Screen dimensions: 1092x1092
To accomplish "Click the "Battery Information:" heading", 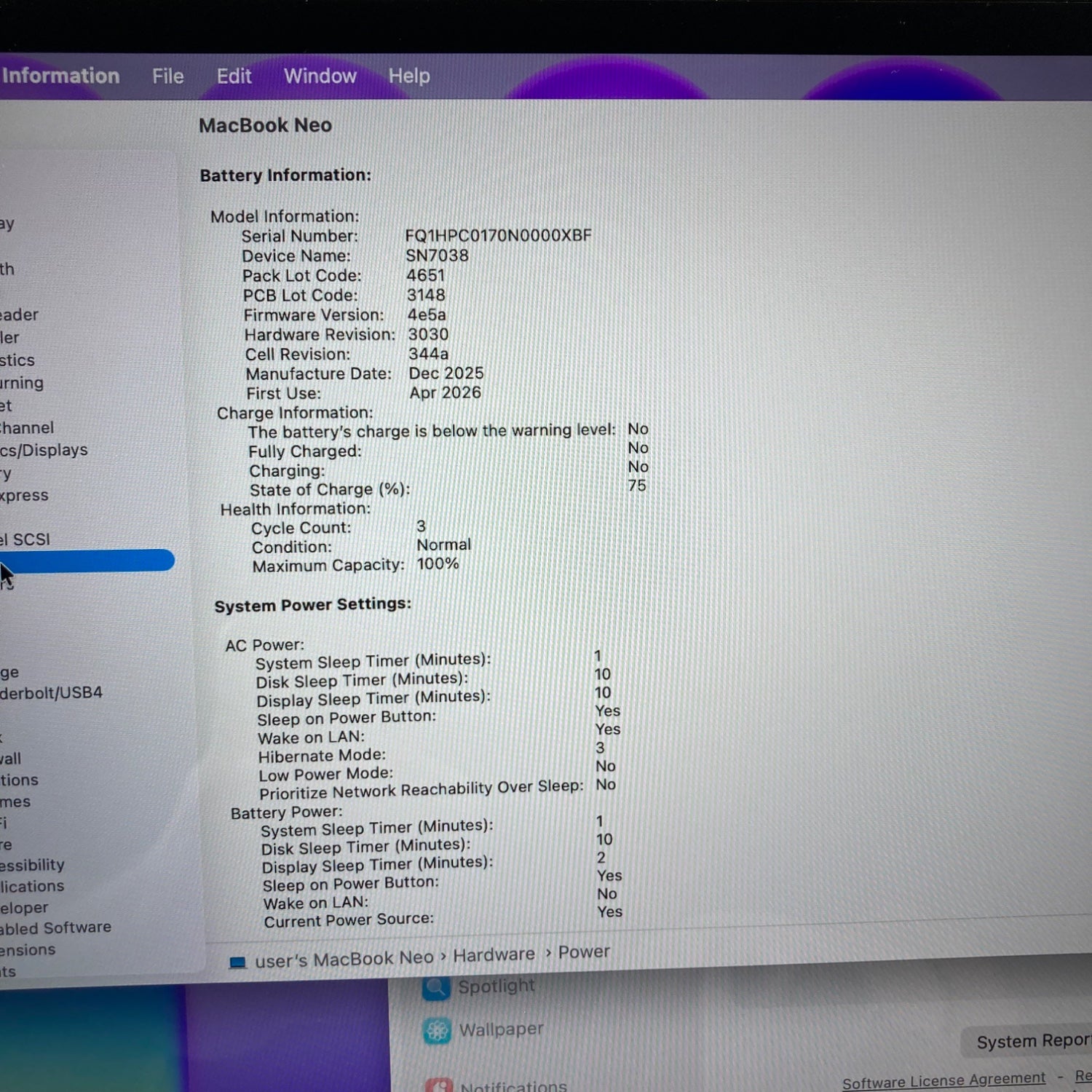I will pos(285,175).
